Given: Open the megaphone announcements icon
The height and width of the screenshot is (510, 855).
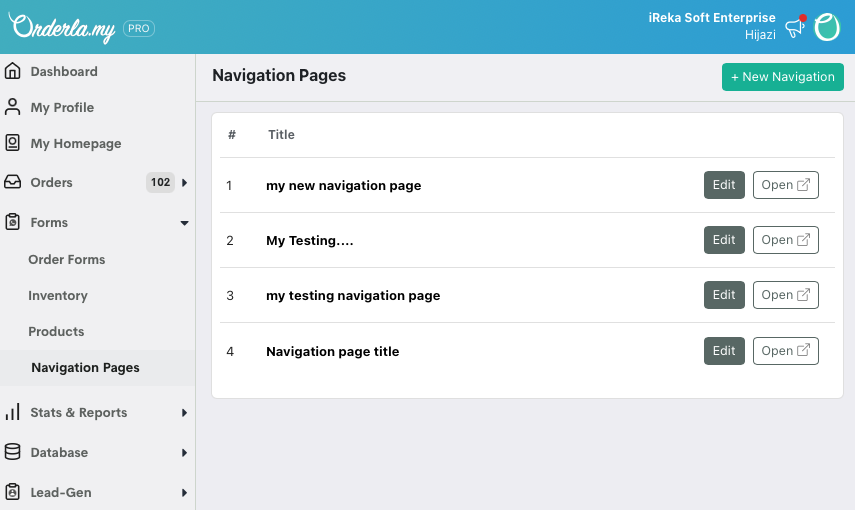Looking at the screenshot, I should pyautogui.click(x=795, y=28).
